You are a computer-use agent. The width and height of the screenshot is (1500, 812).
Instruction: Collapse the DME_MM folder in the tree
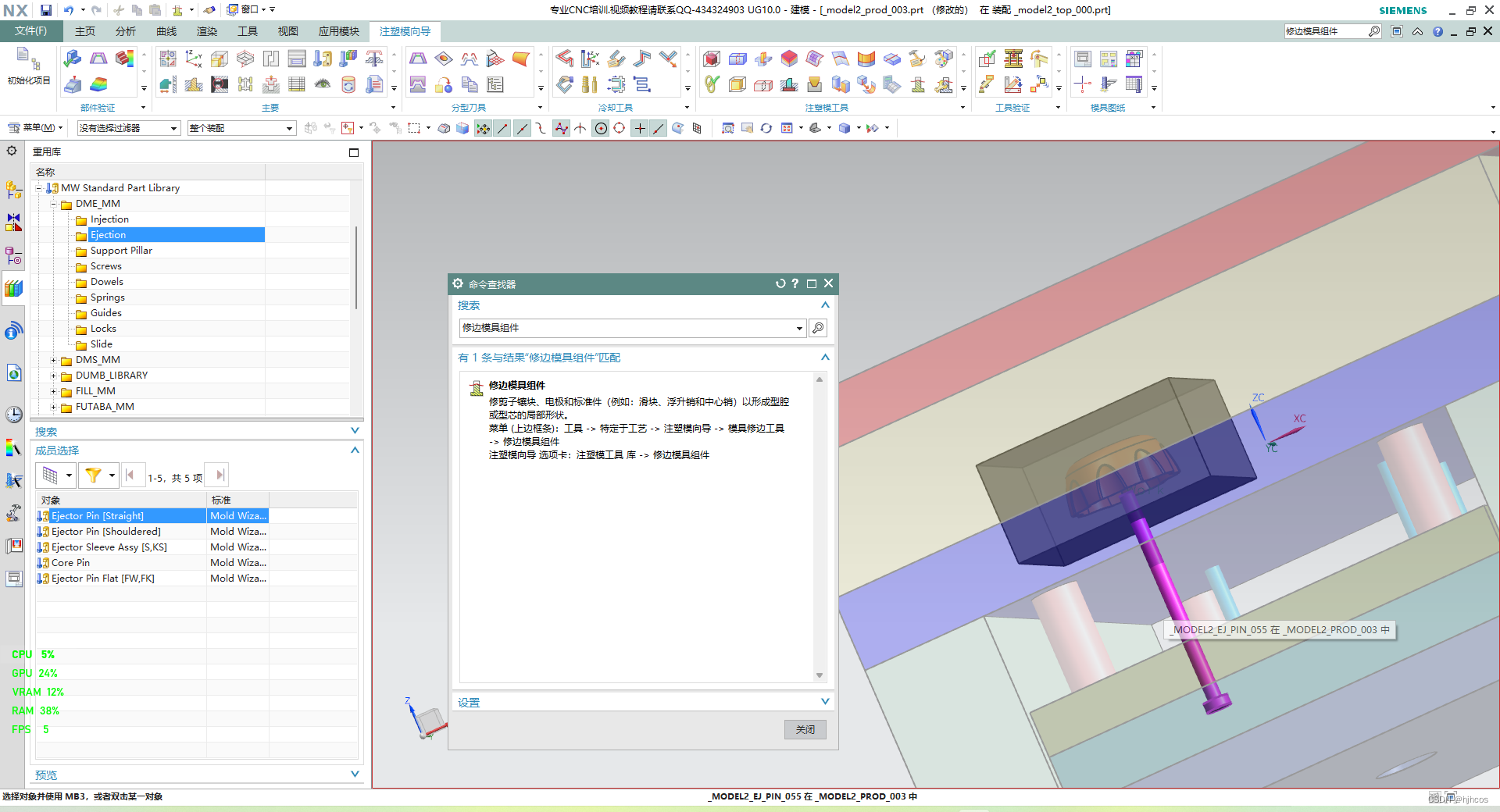click(54, 204)
